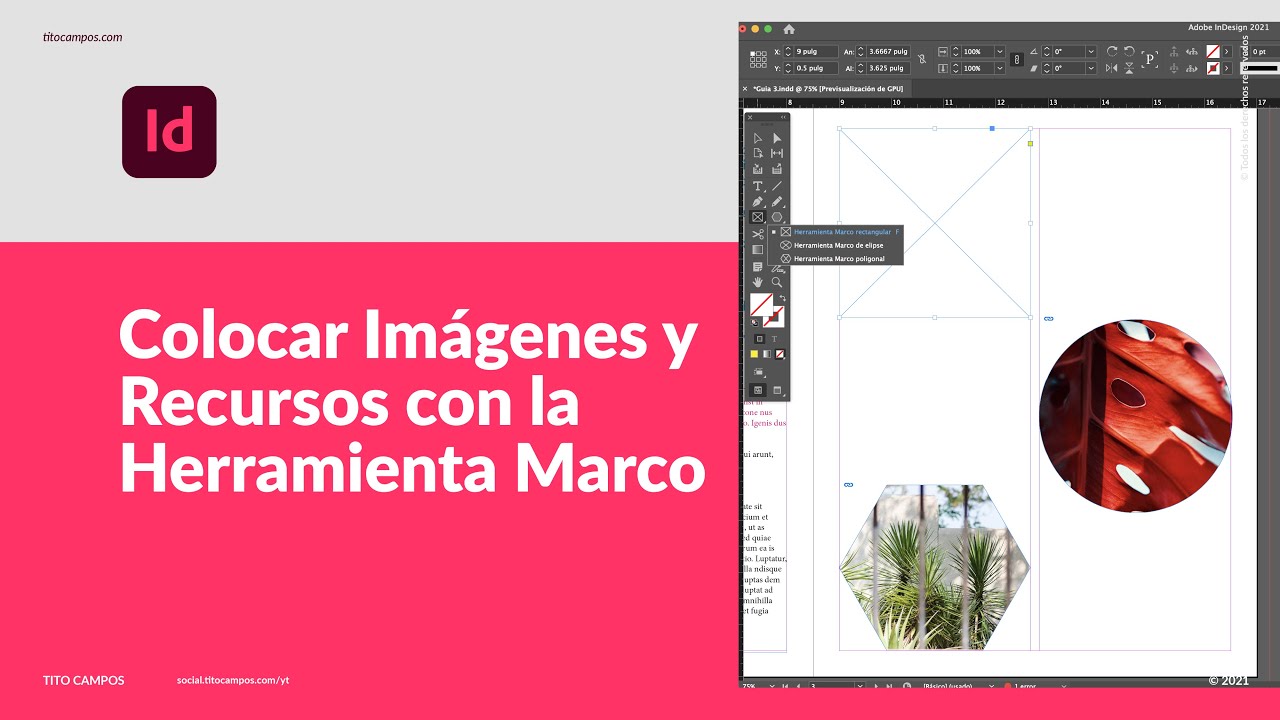Apply Color button in toolbox
1280x720 pixels.
pos(754,354)
